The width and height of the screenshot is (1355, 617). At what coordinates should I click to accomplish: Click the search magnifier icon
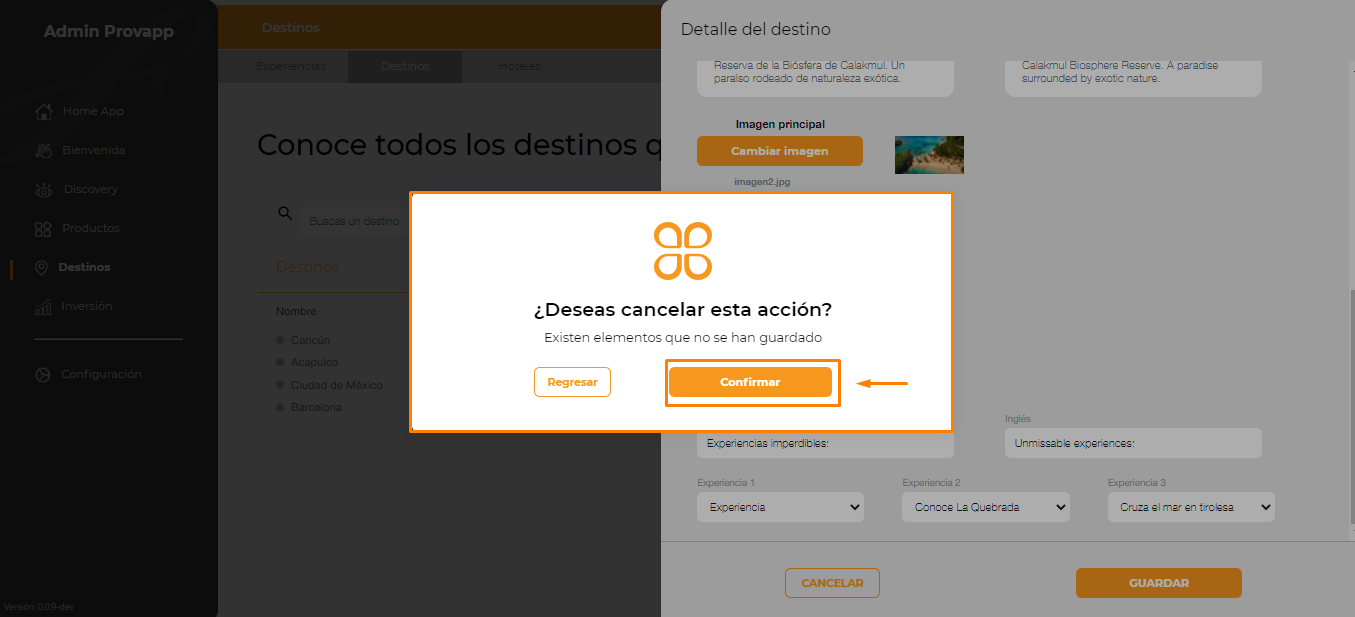[x=285, y=213]
